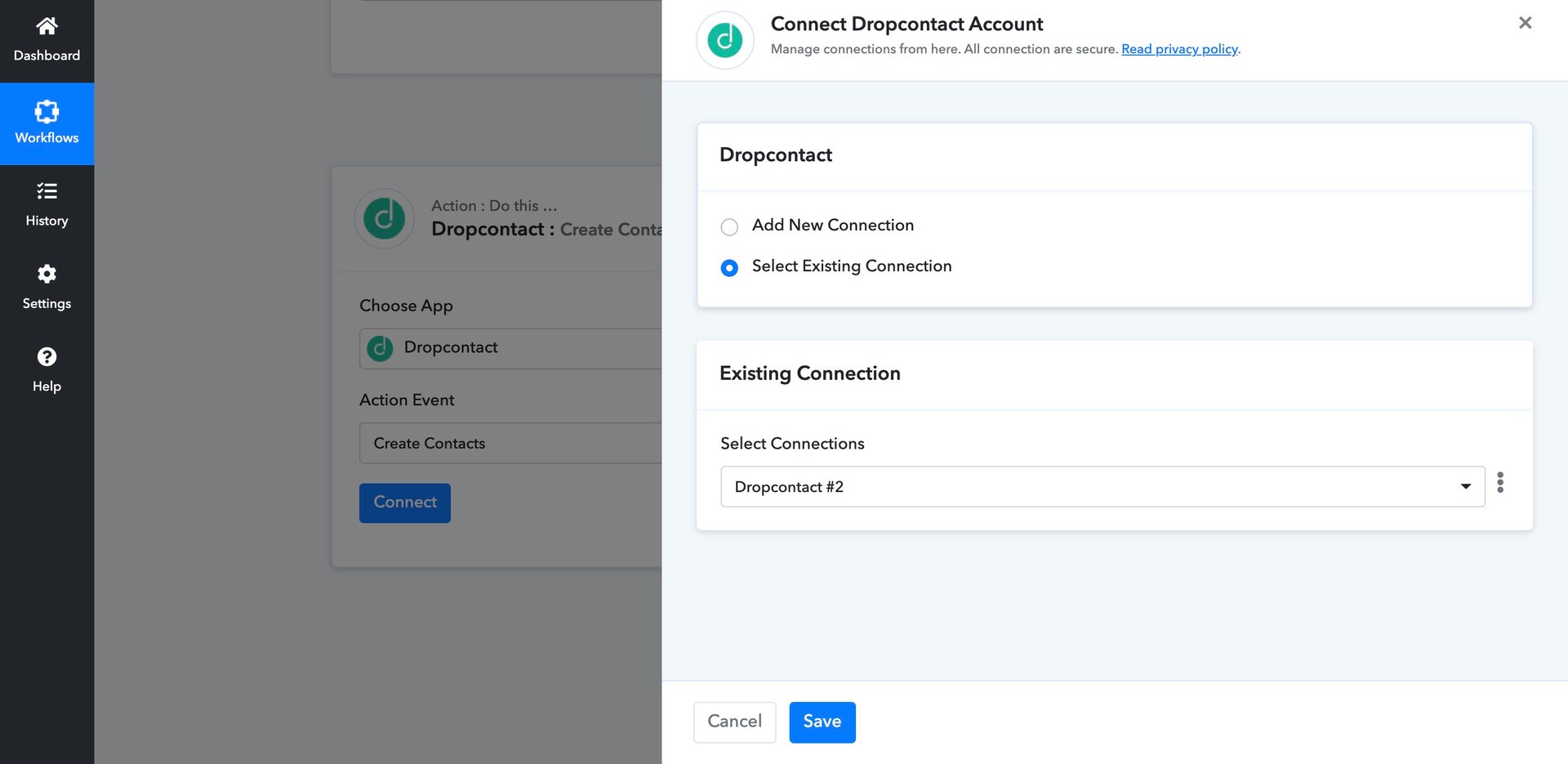Open the History list icon

47,191
